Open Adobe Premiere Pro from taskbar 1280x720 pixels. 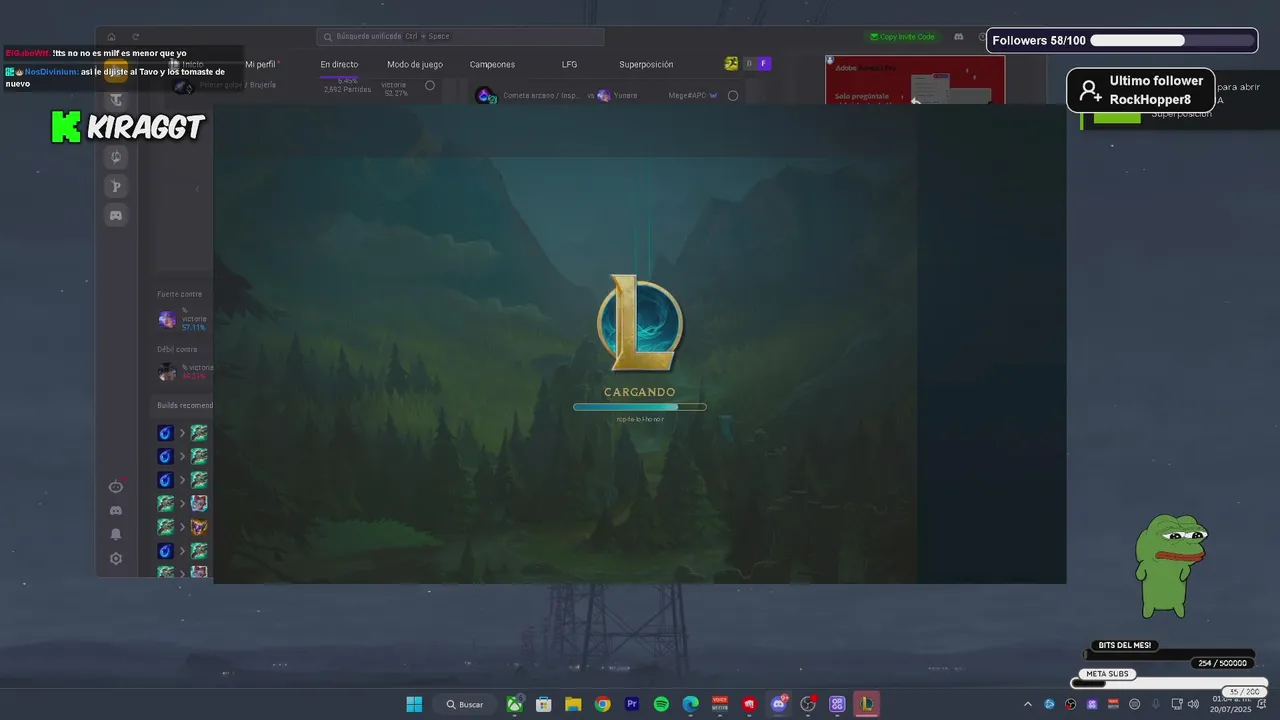tap(632, 704)
